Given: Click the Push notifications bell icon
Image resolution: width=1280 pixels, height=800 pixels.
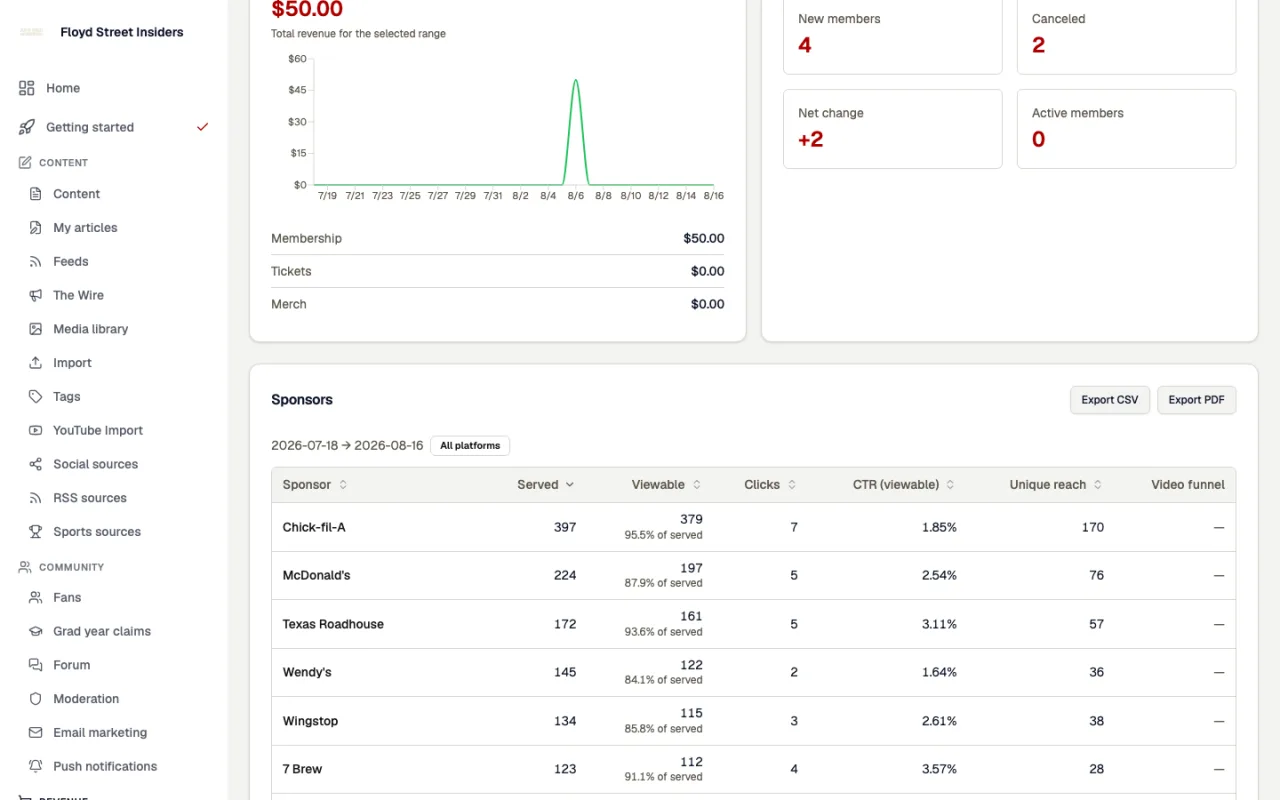Looking at the screenshot, I should pos(36,766).
